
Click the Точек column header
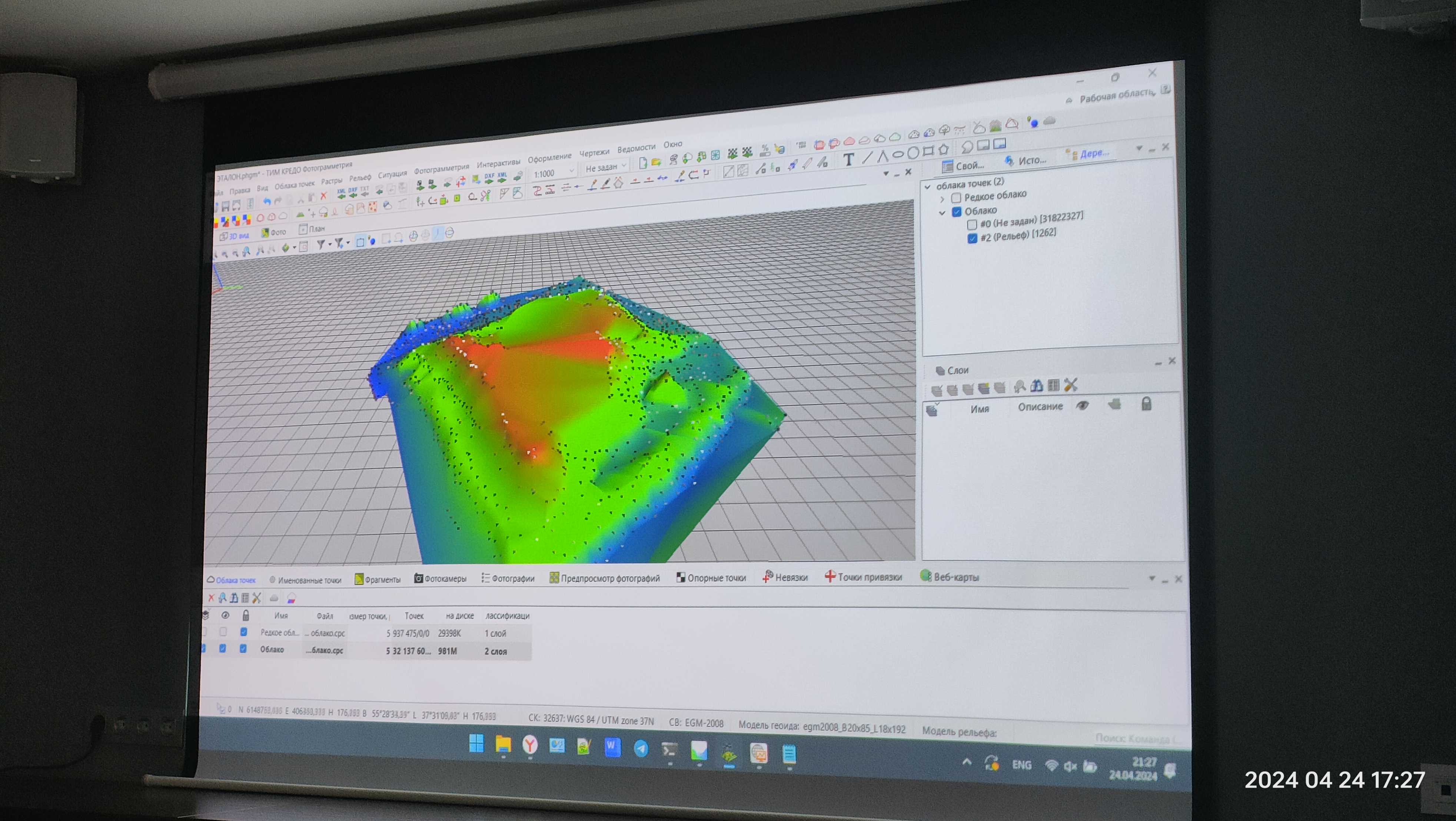[x=414, y=615]
